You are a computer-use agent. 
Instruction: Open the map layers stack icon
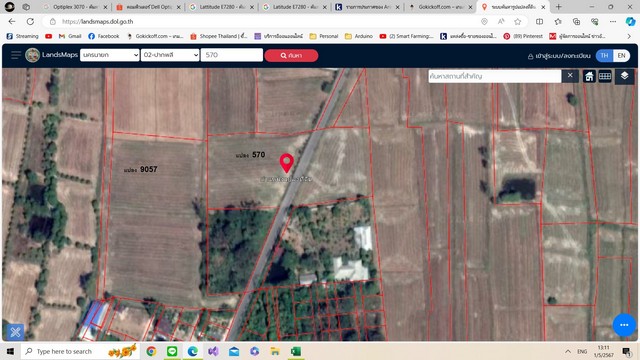pyautogui.click(x=624, y=76)
